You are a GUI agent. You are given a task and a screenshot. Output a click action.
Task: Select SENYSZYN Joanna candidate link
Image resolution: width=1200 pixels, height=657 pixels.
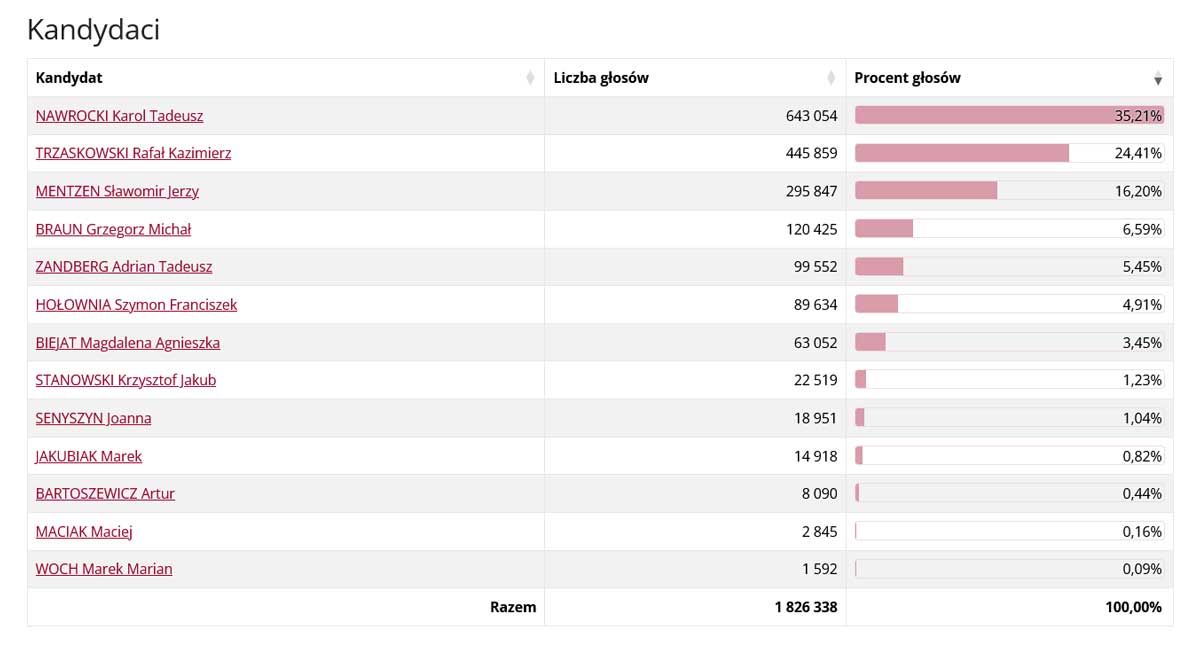(93, 418)
